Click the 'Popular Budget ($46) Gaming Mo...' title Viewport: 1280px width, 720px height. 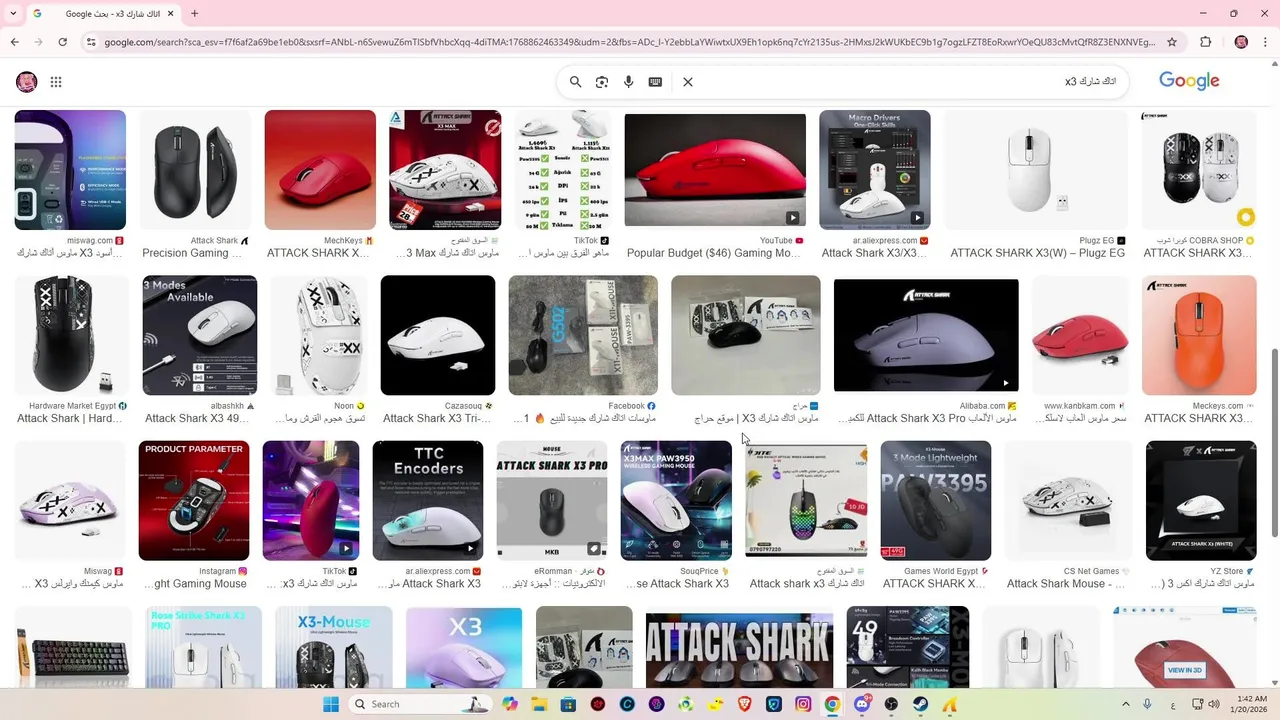(x=714, y=253)
